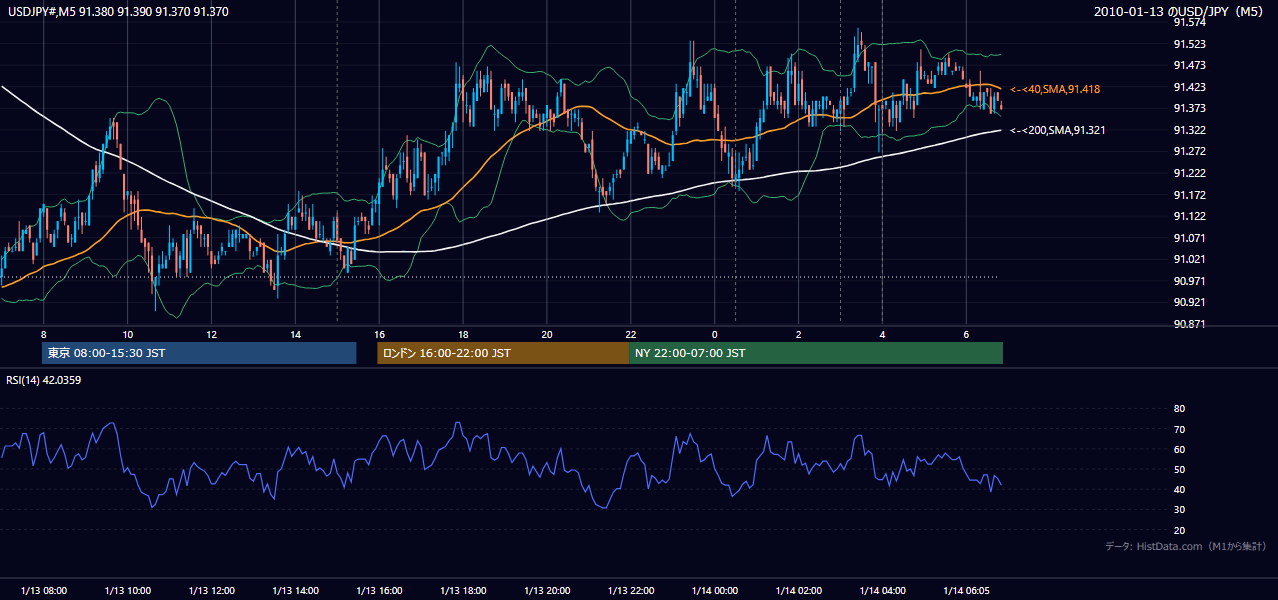Click the RSI 80 level label
1278x600 pixels.
point(1179,409)
